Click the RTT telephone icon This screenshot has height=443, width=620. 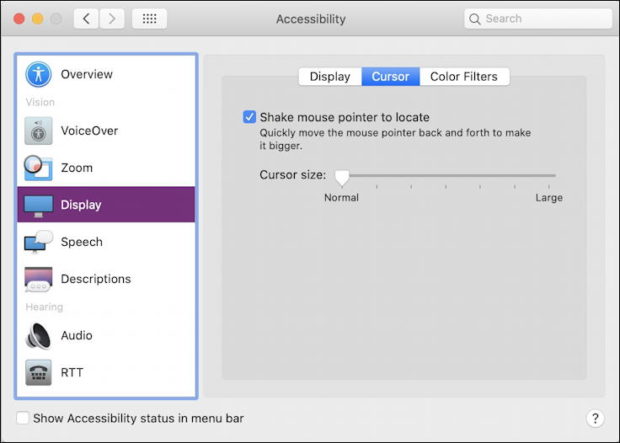38,373
